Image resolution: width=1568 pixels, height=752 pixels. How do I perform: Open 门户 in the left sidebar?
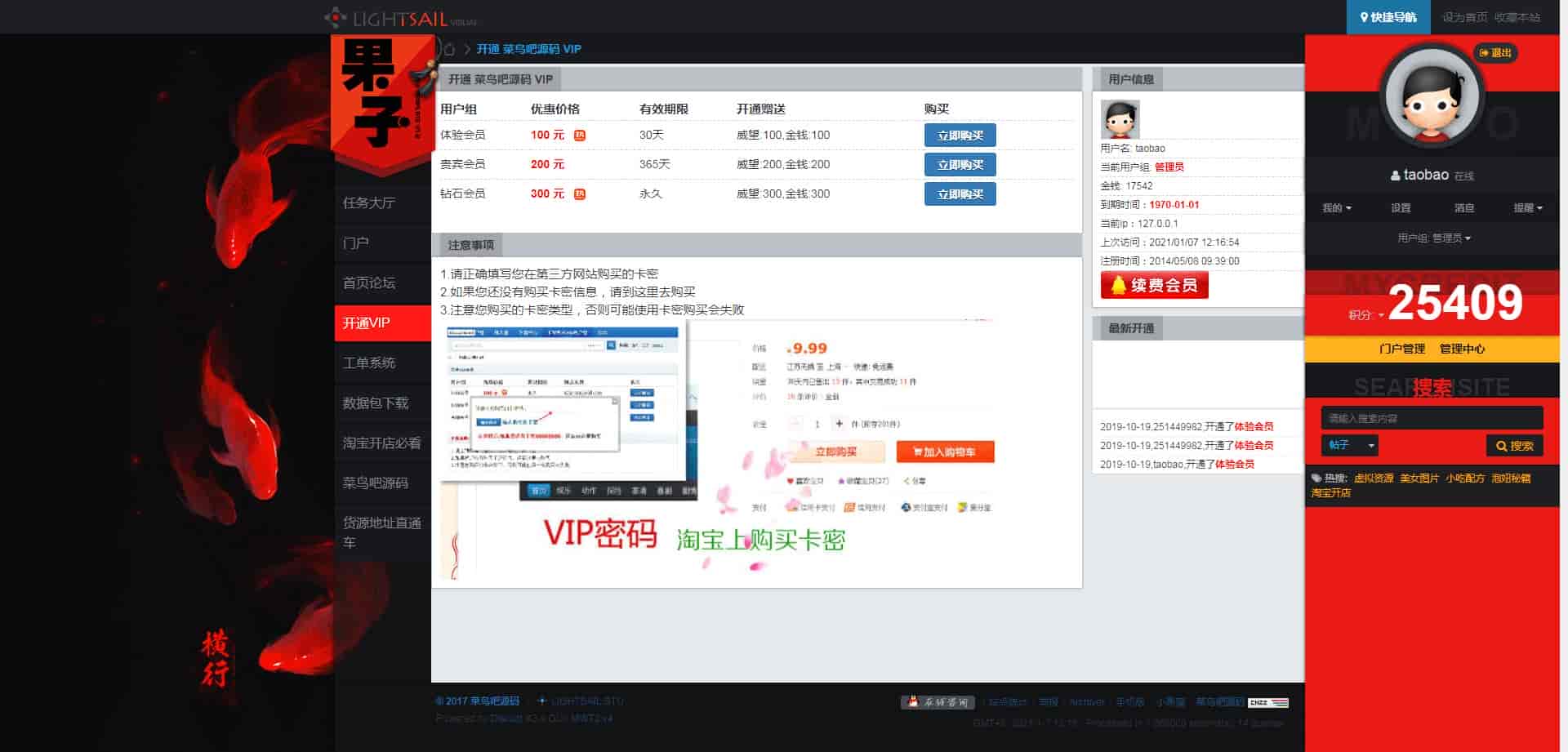[382, 243]
